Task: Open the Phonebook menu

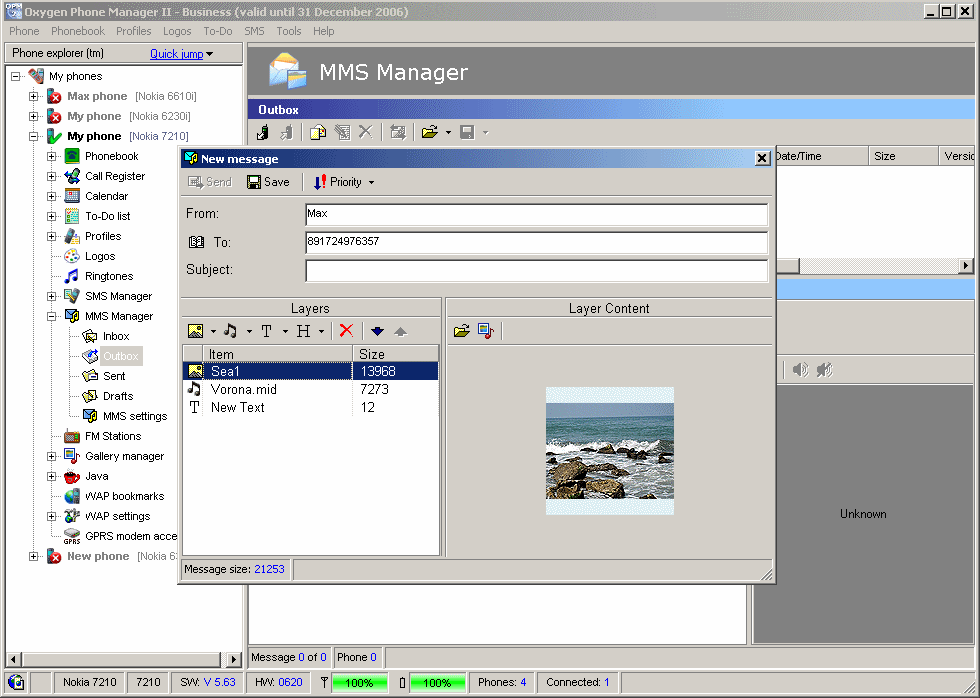Action: 78,31
